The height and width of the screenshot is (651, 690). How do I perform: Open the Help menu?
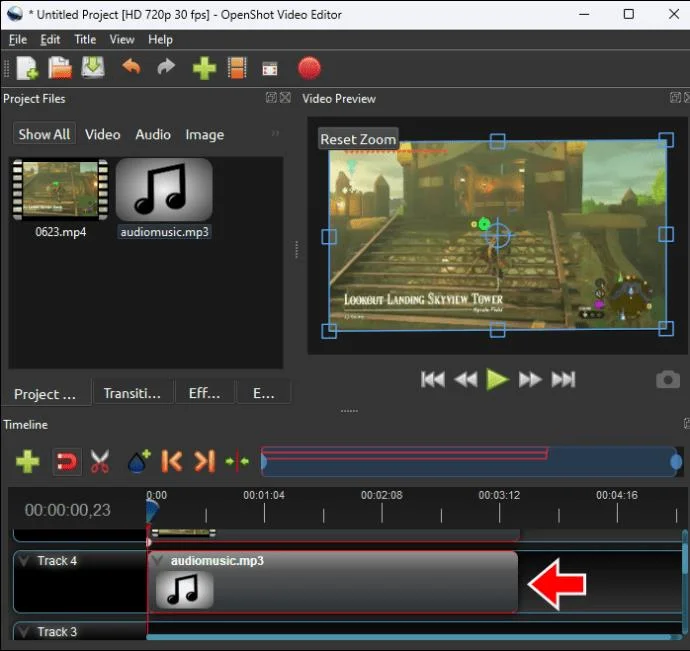[x=160, y=40]
